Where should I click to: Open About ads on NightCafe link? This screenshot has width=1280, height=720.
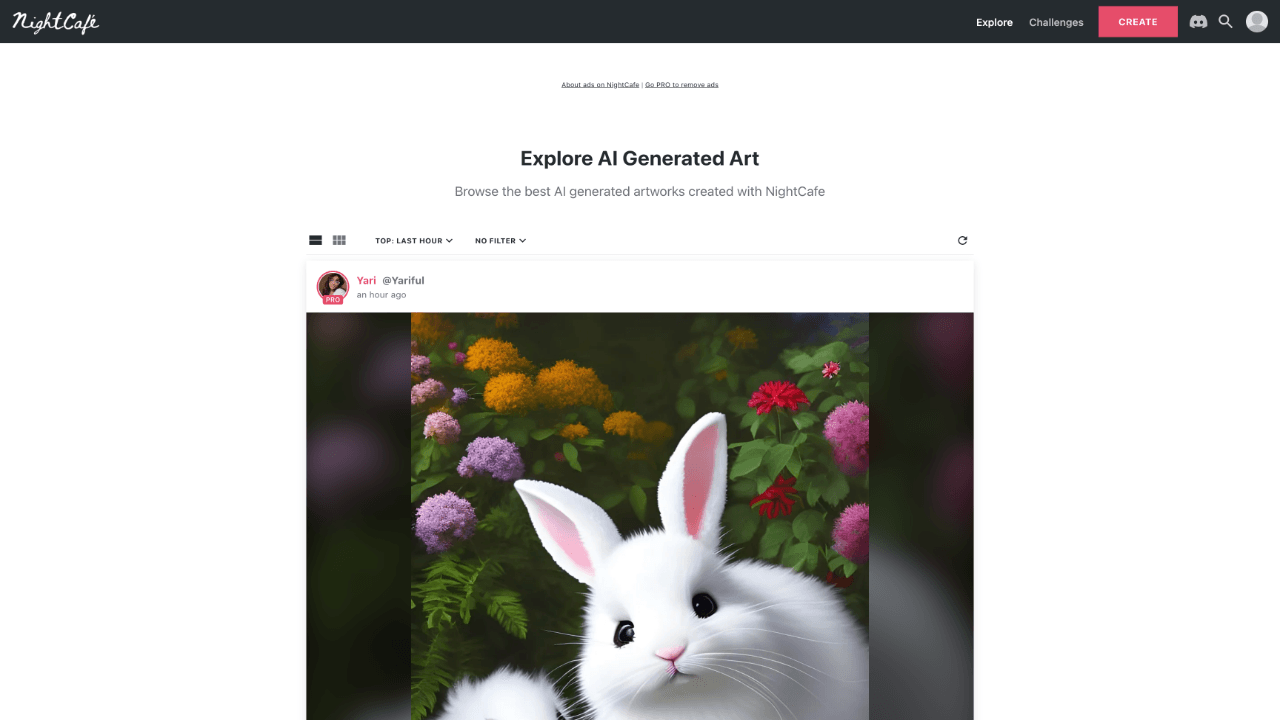click(600, 85)
